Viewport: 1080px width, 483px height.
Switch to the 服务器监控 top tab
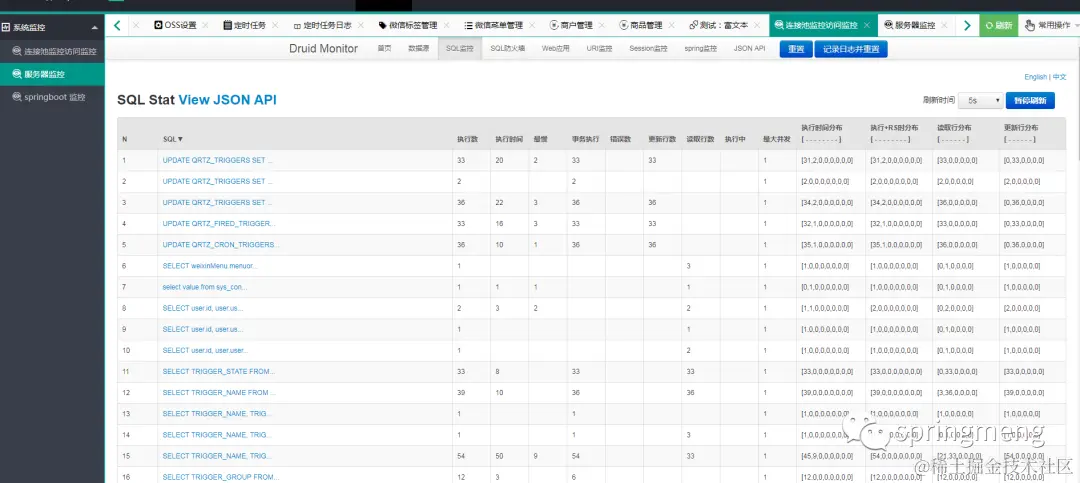pyautogui.click(x=909, y=25)
